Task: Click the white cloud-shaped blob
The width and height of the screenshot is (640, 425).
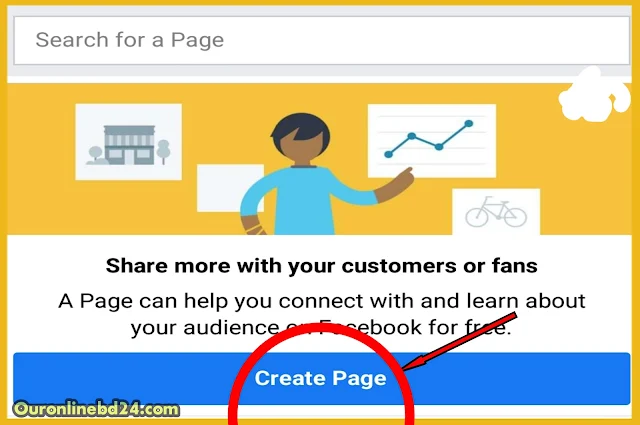Action: pos(594,96)
